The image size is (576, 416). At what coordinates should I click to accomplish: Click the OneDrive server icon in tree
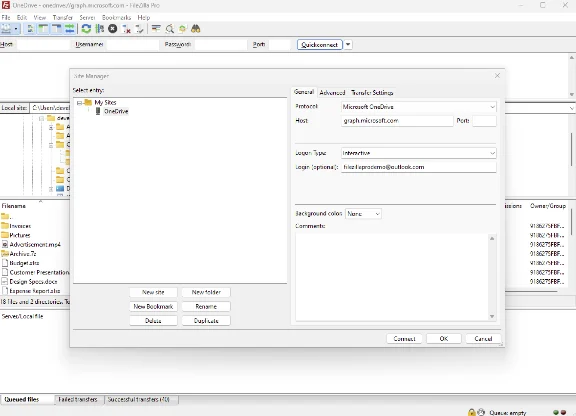[x=98, y=111]
